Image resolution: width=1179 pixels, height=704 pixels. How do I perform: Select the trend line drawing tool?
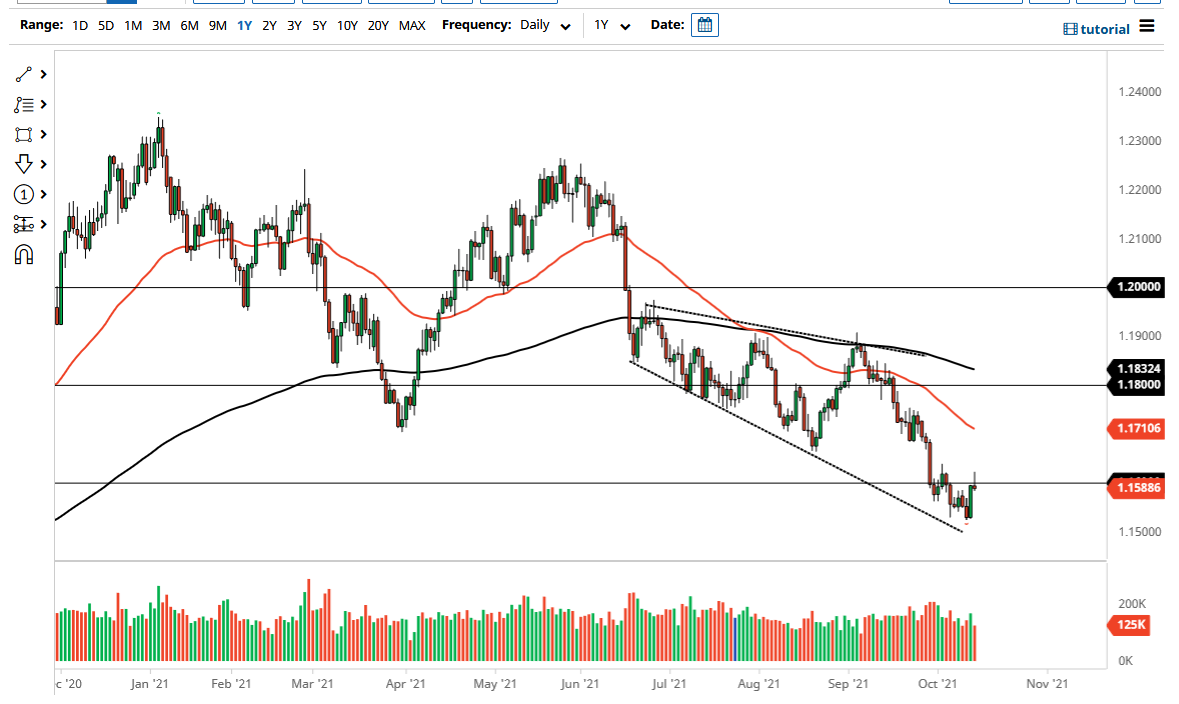pos(23,74)
